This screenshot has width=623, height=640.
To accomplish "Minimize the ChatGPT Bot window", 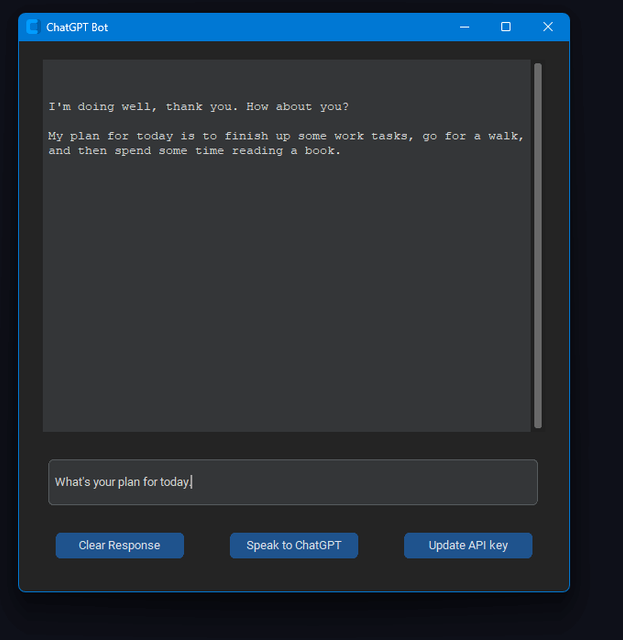I will (x=464, y=27).
